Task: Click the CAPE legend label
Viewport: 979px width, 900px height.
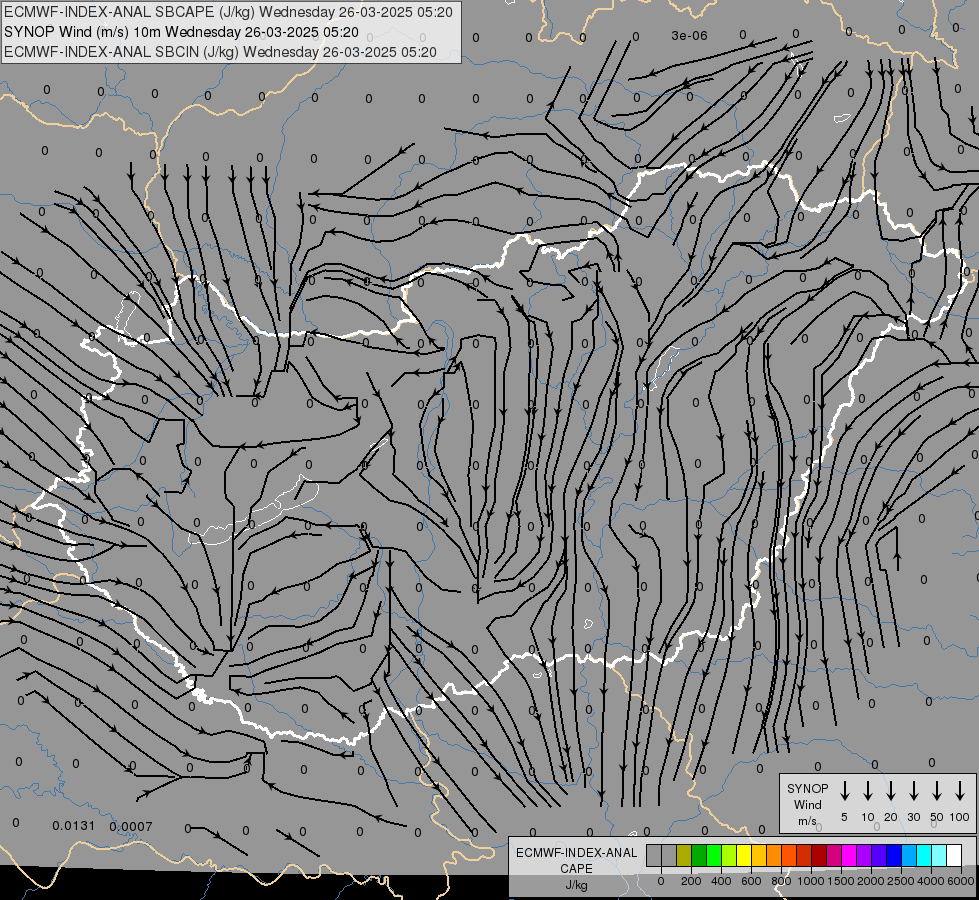Action: pyautogui.click(x=576, y=869)
